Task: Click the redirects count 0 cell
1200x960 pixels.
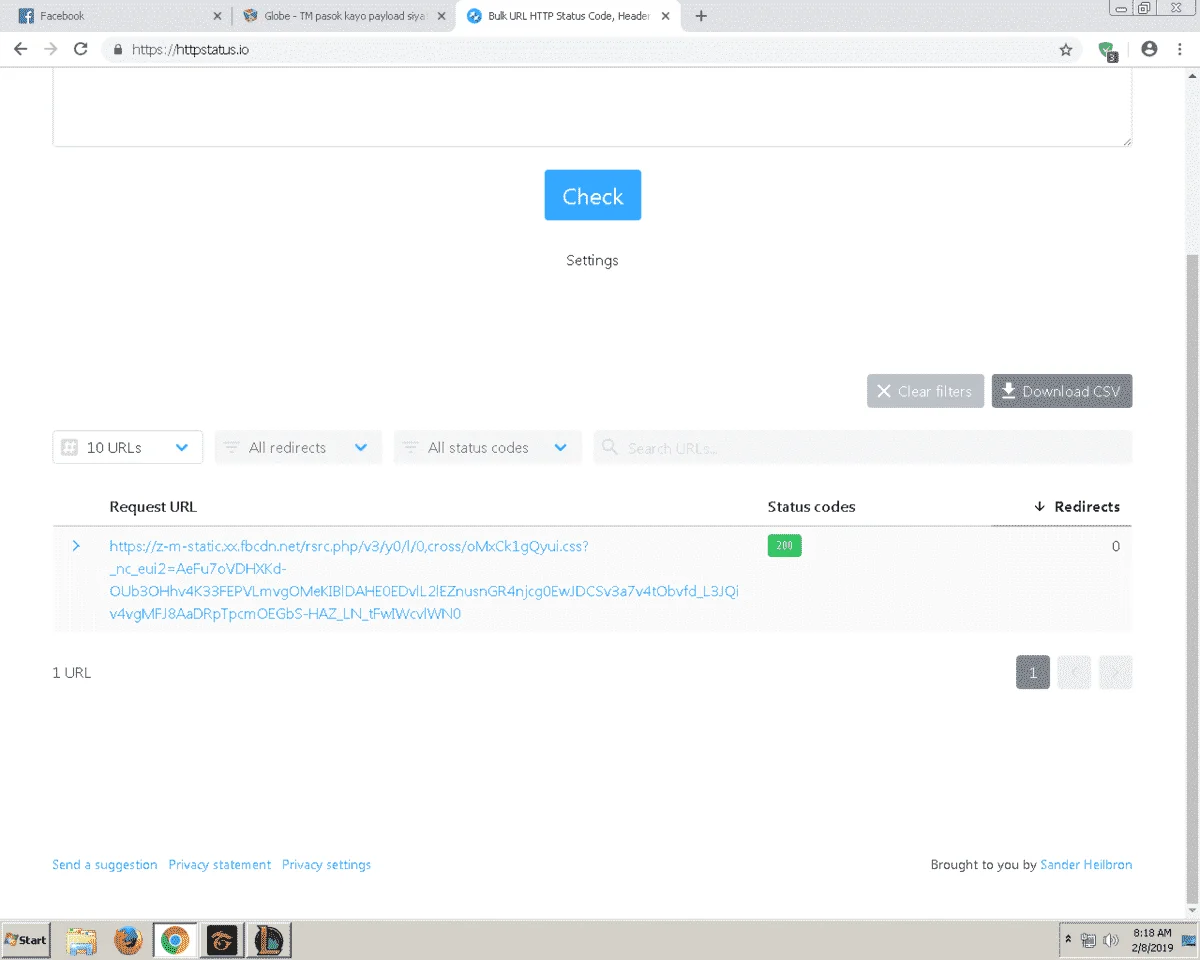Action: (x=1116, y=546)
